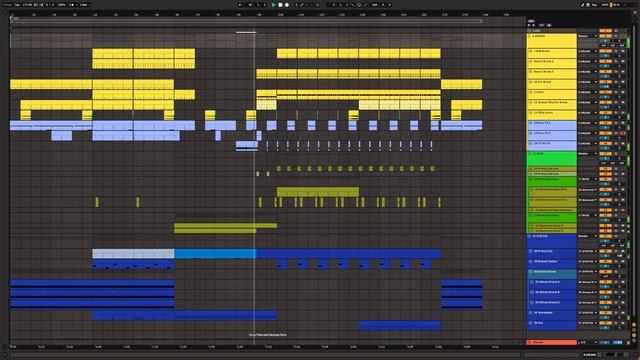
Task: Click the Key map mode switch
Action: pyautogui.click(x=594, y=5)
